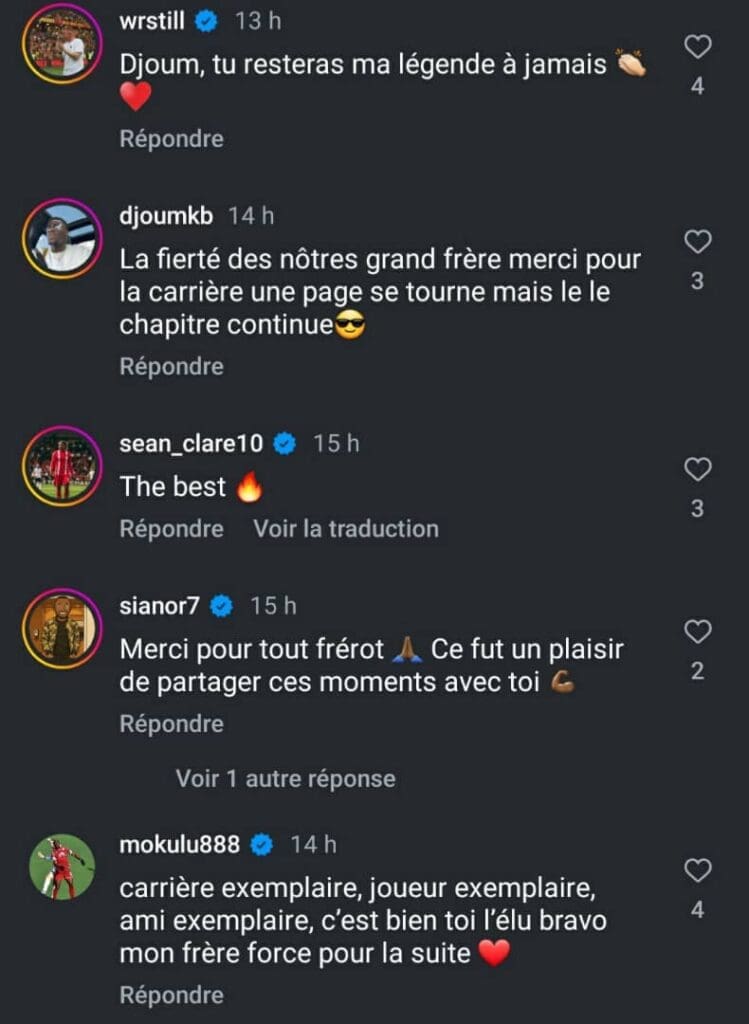Reply to mokulu888's comment
The height and width of the screenshot is (1024, 749).
[171, 995]
